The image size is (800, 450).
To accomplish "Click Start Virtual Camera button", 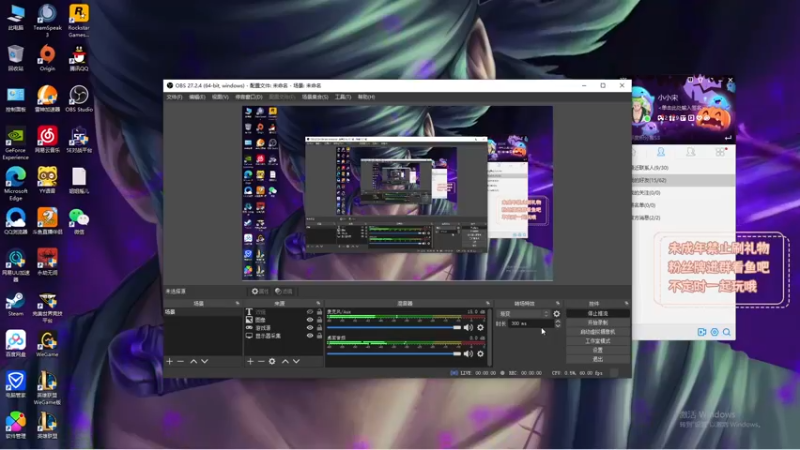I will click(597, 332).
